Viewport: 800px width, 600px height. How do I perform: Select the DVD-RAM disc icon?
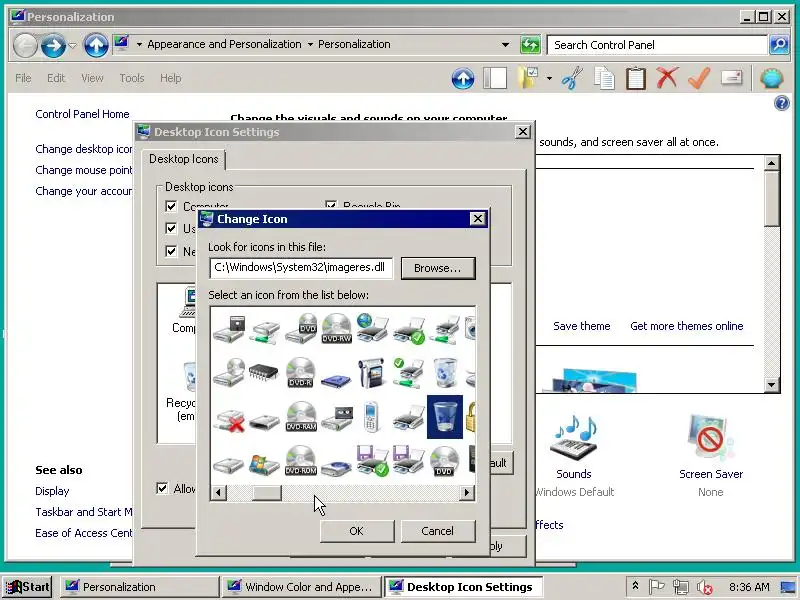301,416
